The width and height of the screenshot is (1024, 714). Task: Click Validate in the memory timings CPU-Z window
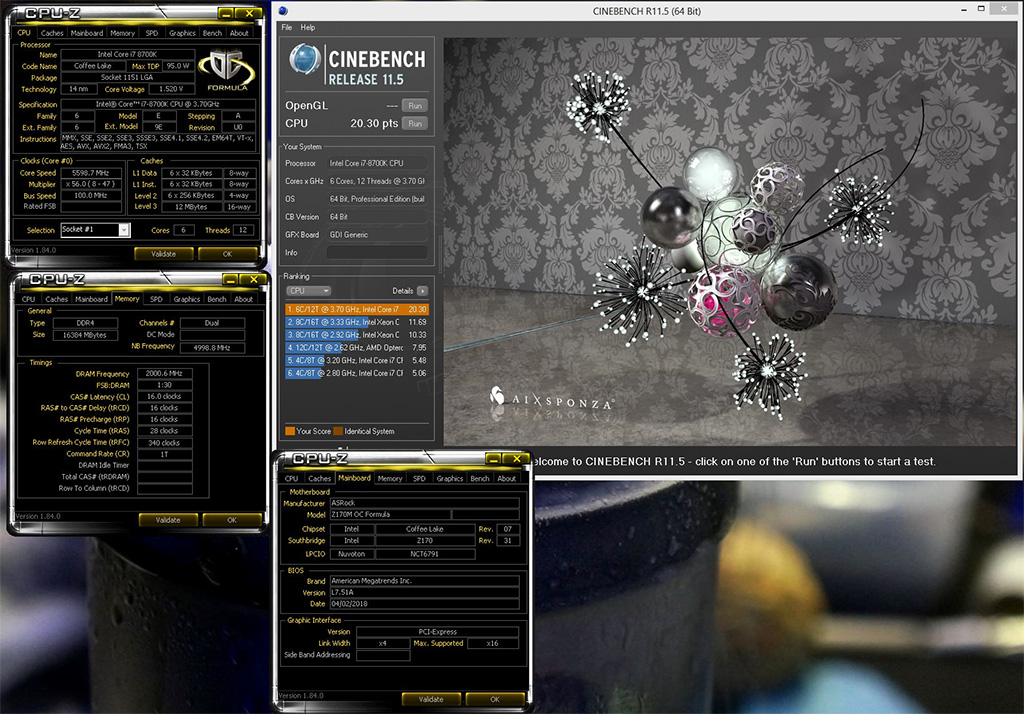(x=168, y=520)
